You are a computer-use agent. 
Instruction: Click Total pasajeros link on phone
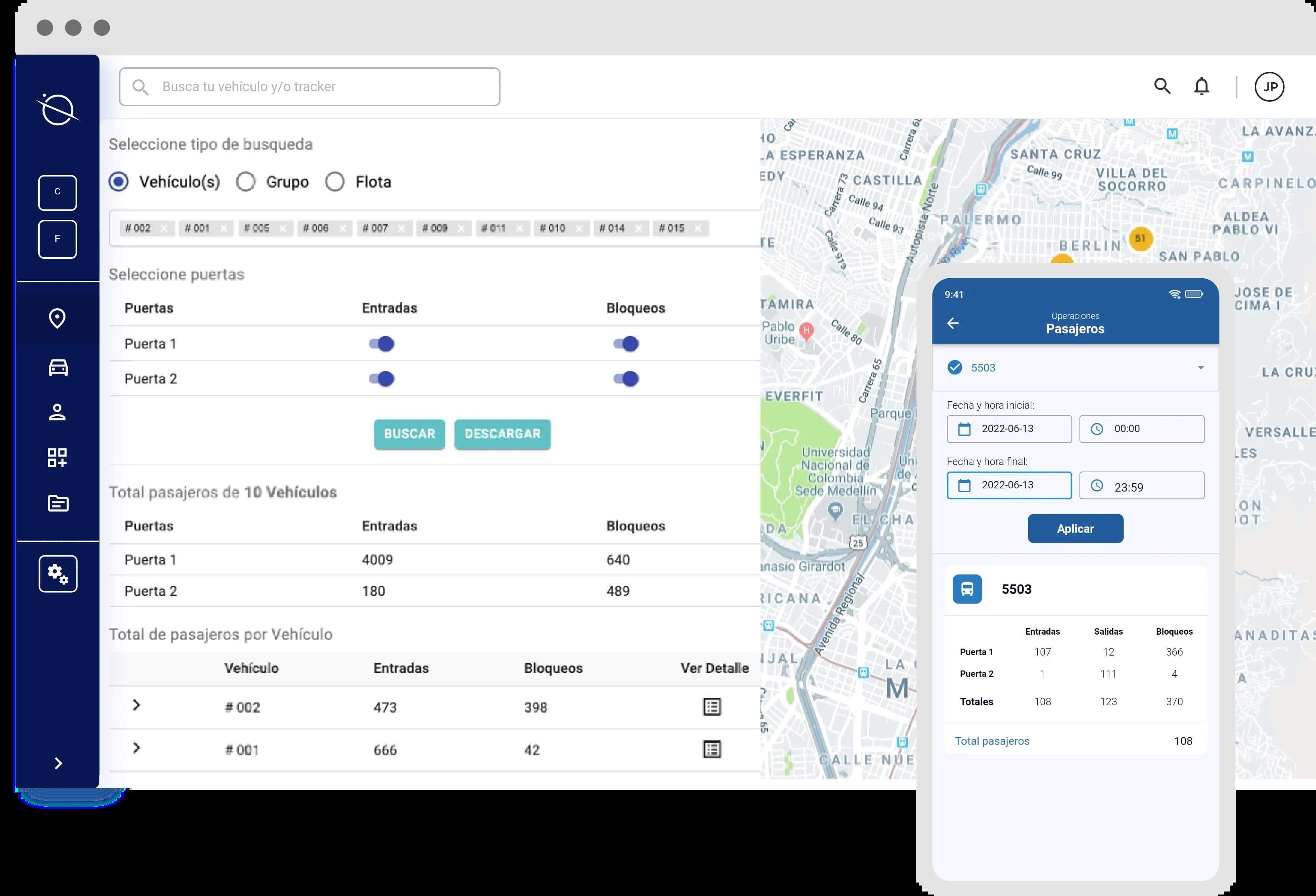pyautogui.click(x=992, y=741)
